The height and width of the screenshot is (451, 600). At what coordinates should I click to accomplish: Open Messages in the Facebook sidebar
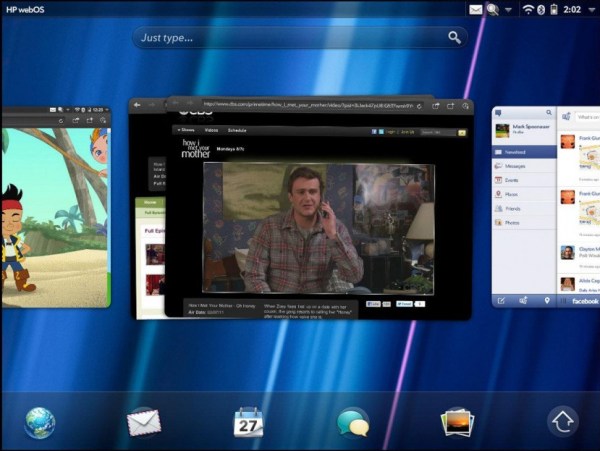click(524, 166)
